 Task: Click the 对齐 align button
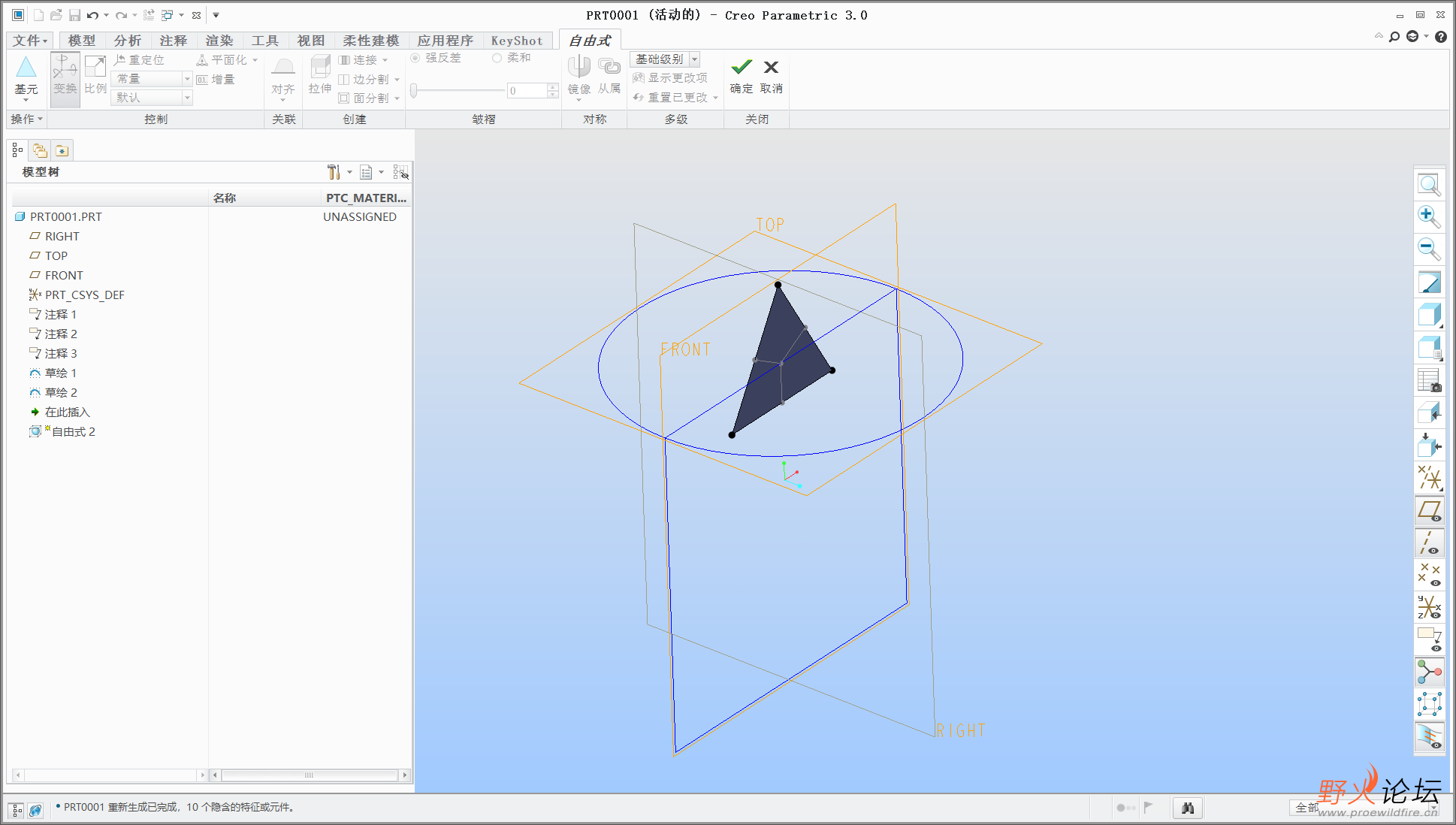coord(283,78)
